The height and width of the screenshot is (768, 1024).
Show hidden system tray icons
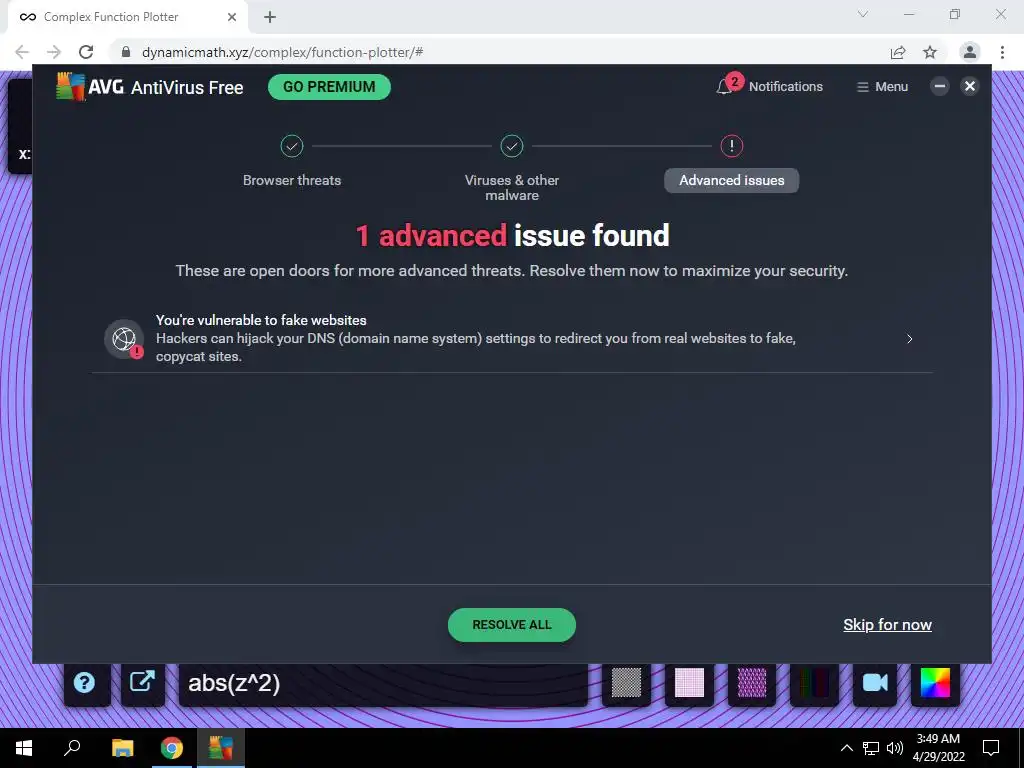click(x=846, y=748)
